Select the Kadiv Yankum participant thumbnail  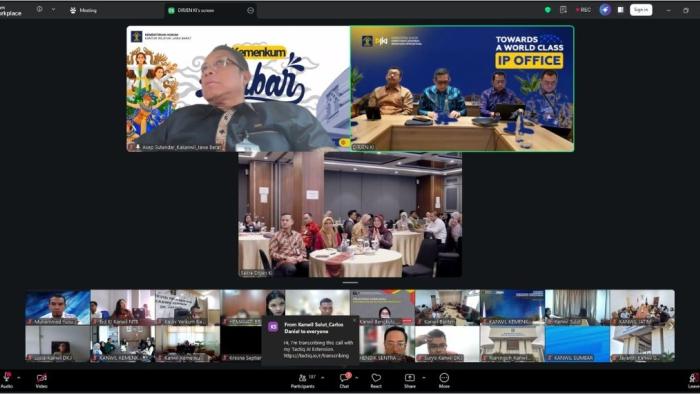[188, 307]
